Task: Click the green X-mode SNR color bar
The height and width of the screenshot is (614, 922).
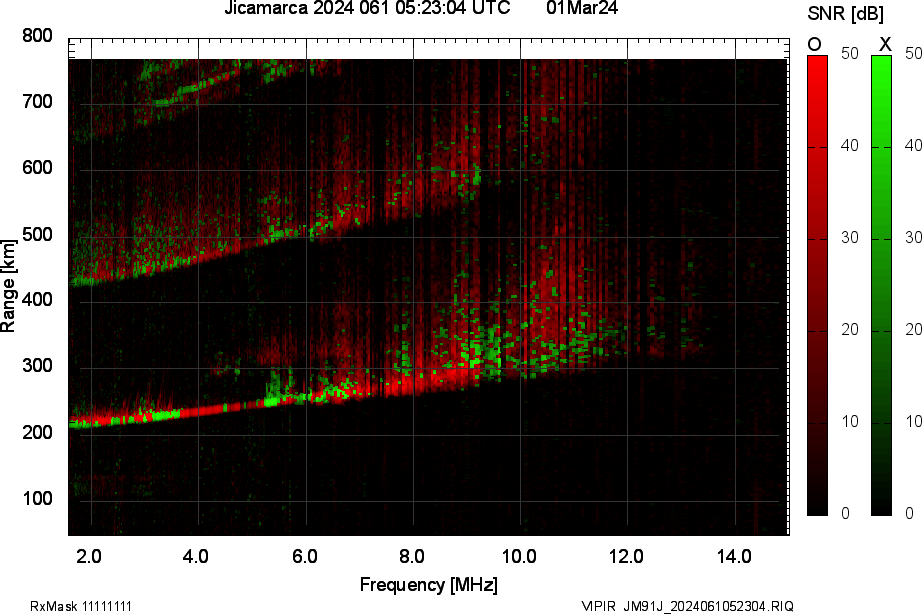Action: pos(881,286)
